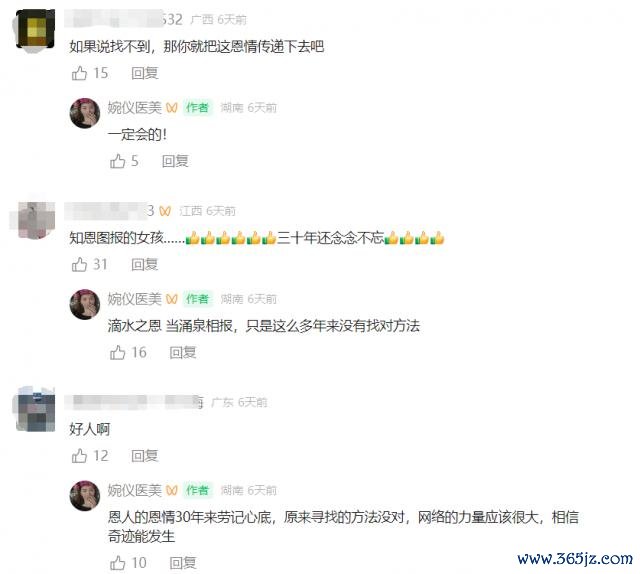Click the 作者 tag in the second reply
The height and width of the screenshot is (574, 640).
(198, 299)
